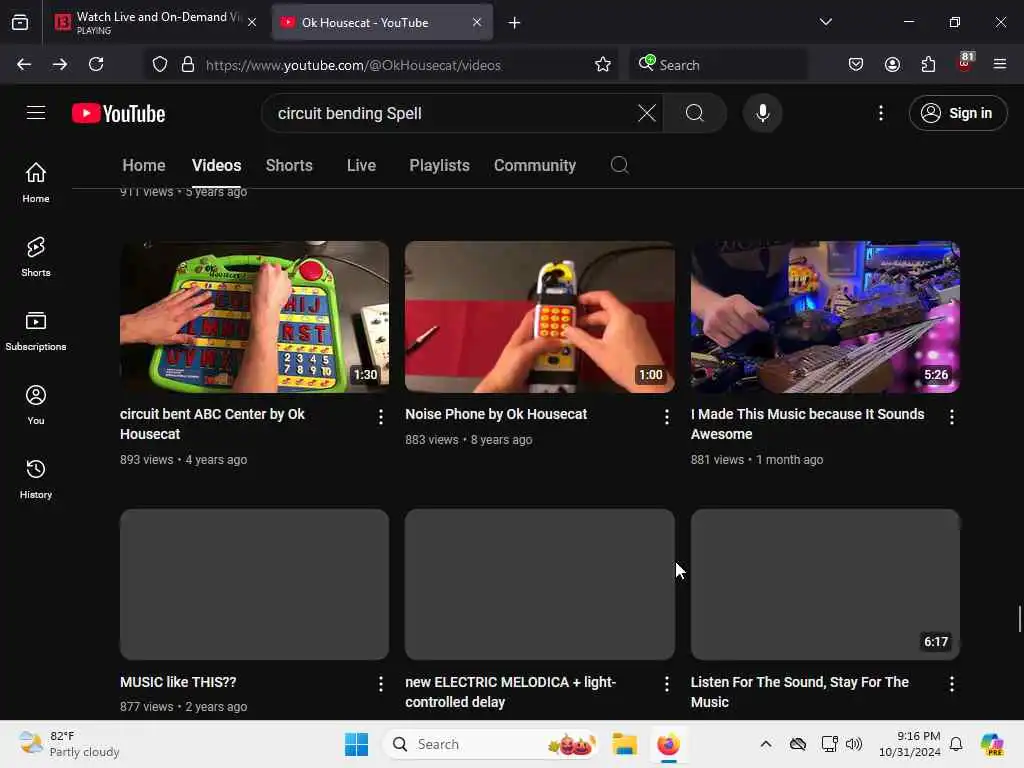Select the channel Live tab
This screenshot has width=1024, height=768.
361,165
